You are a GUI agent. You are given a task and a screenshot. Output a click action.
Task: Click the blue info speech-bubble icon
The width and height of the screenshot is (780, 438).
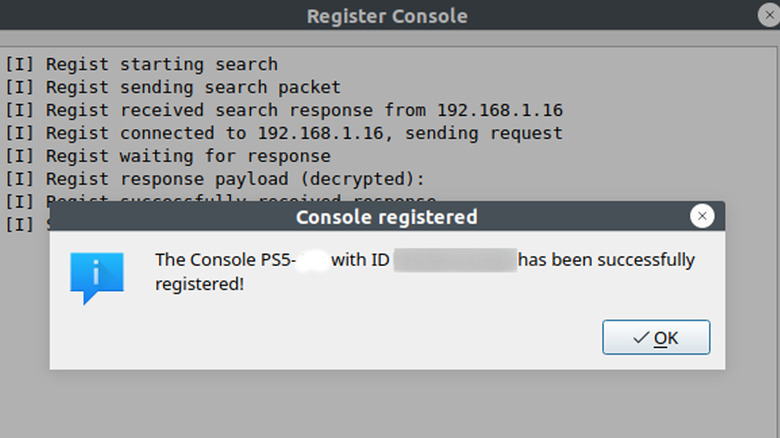pyautogui.click(x=96, y=277)
